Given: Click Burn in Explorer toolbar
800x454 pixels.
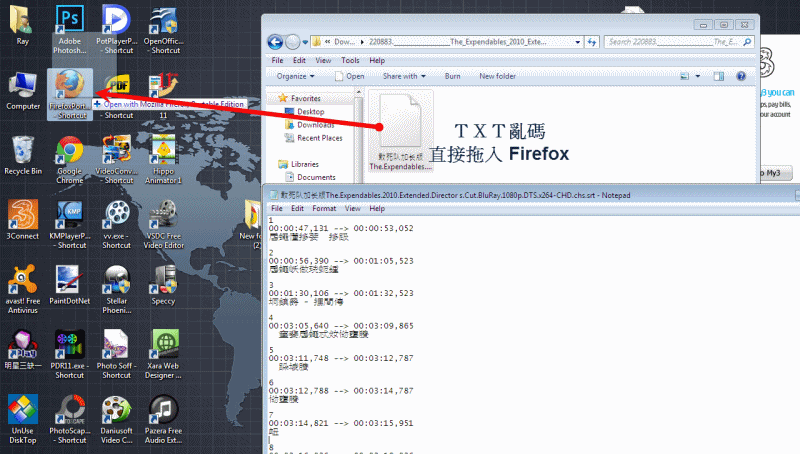Looking at the screenshot, I should pos(453,76).
